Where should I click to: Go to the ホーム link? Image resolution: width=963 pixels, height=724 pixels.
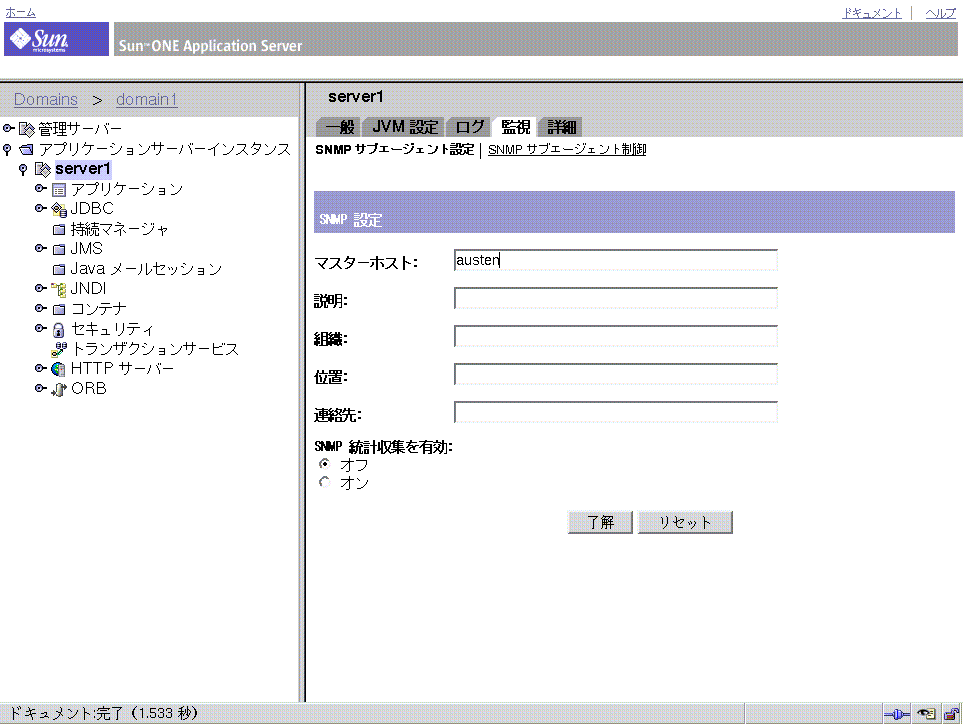(20, 12)
